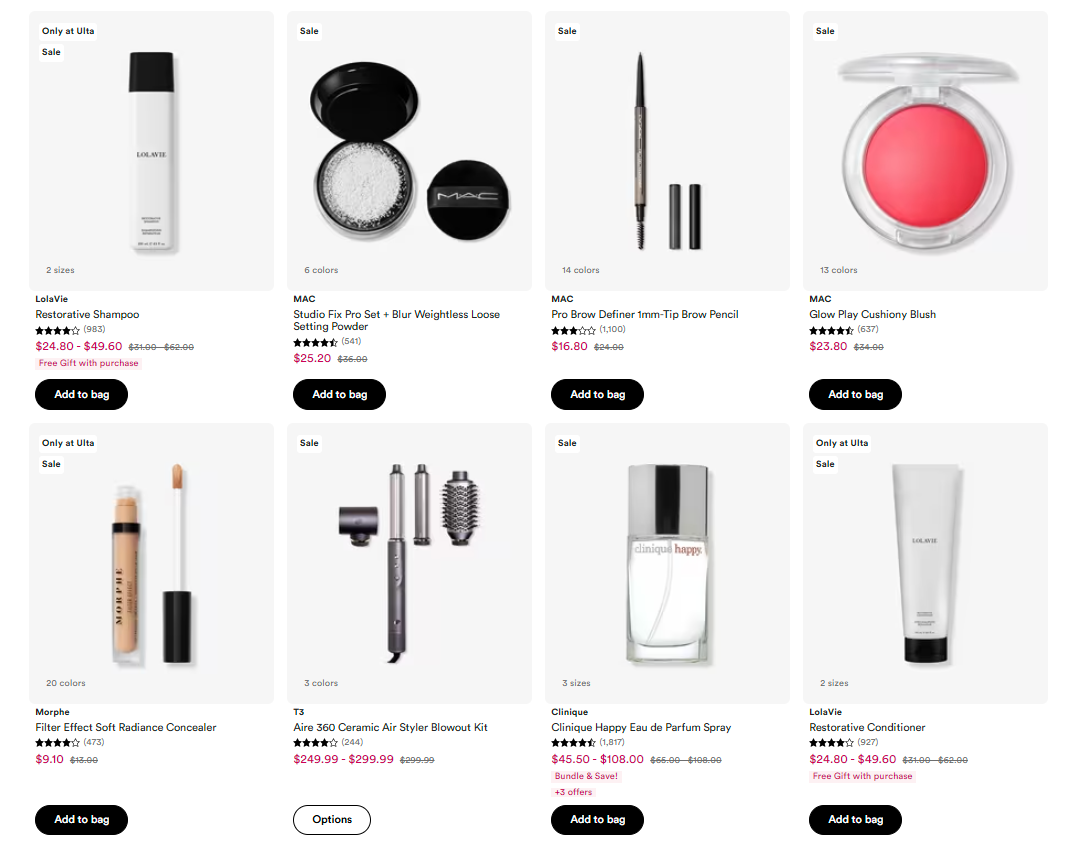Click Options for T3 Aire 360 kit
This screenshot has width=1068, height=846.
coord(332,819)
